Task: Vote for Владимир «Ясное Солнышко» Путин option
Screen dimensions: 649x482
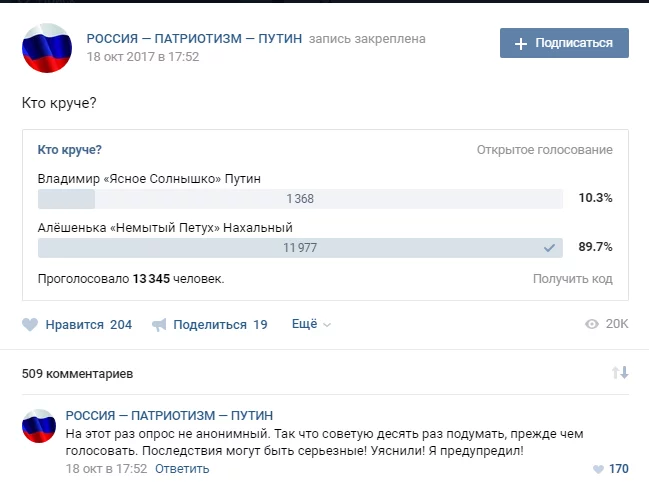Action: tap(149, 179)
